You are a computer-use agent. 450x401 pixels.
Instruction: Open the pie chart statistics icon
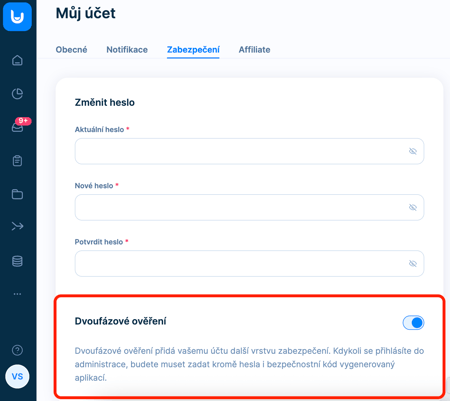17,94
